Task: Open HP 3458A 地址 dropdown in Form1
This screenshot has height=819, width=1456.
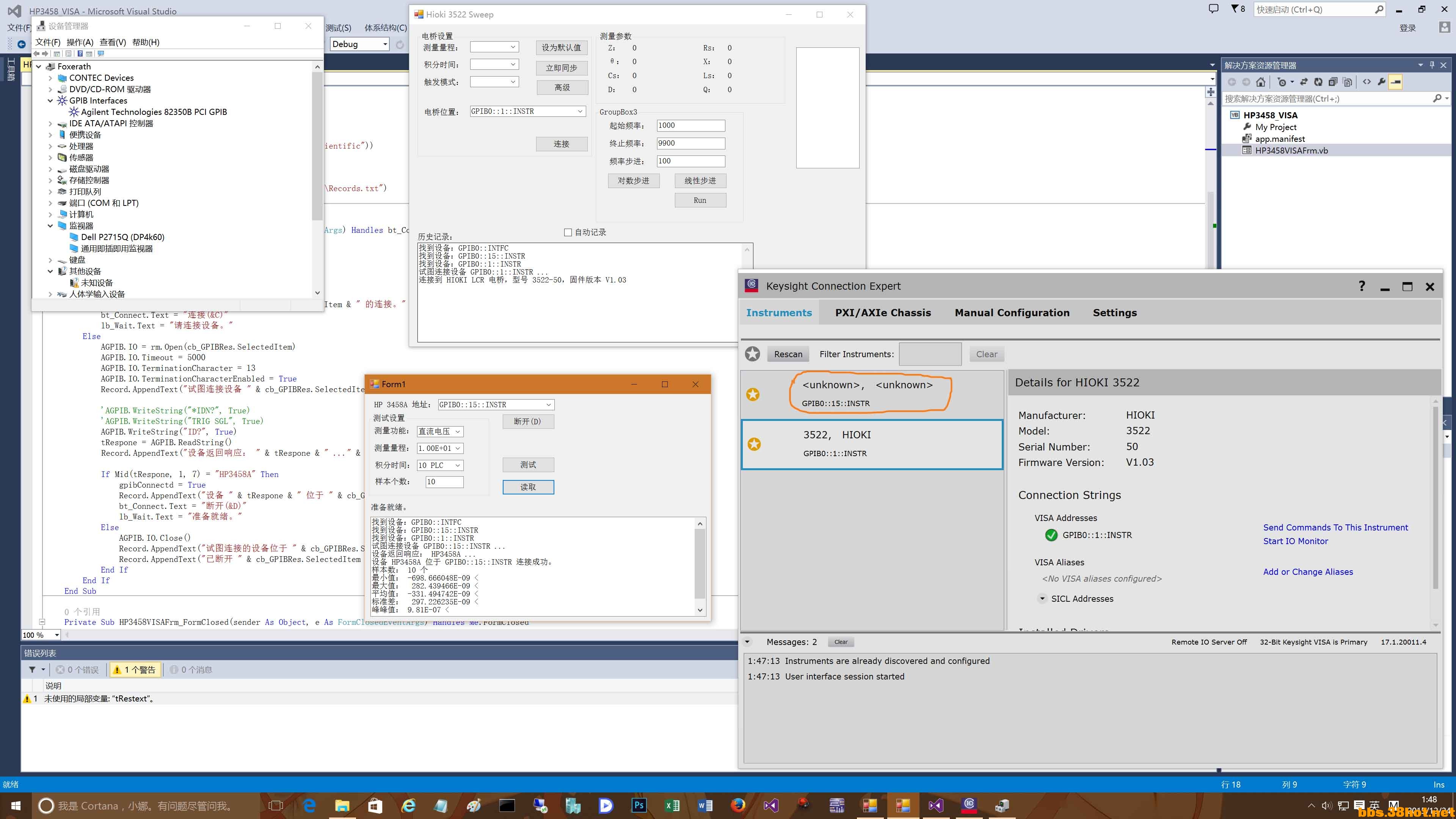Action: coord(548,405)
